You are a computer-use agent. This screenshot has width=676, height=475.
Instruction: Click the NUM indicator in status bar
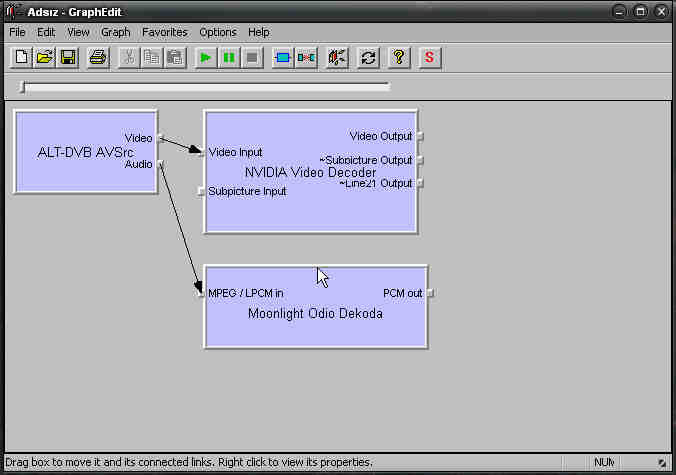[x=603, y=462]
